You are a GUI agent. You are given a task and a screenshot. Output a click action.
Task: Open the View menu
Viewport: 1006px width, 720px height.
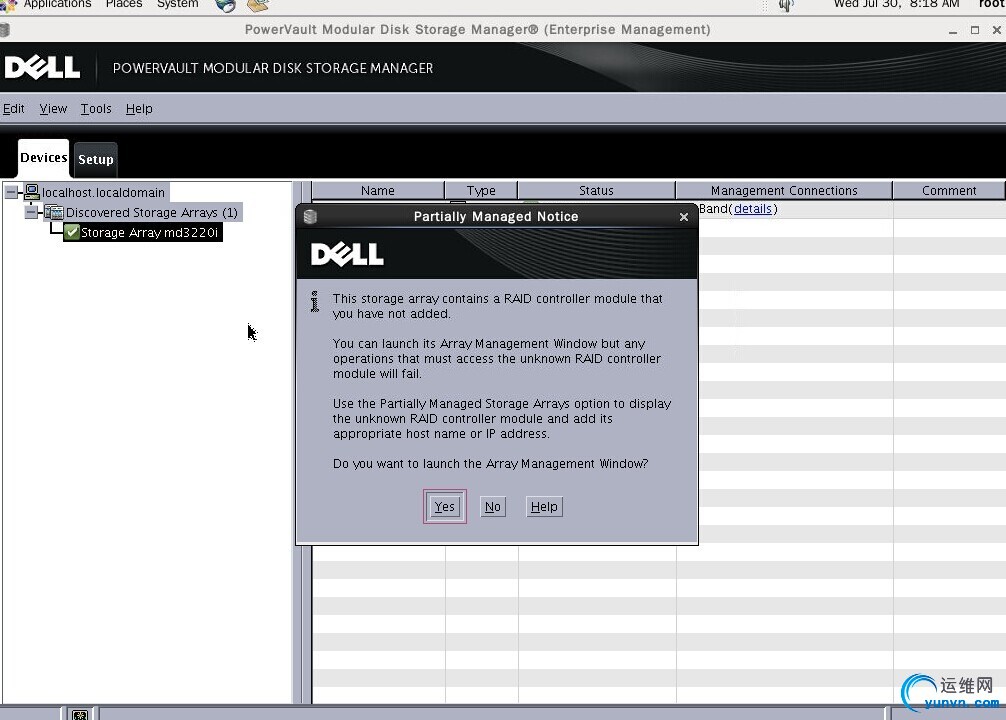pyautogui.click(x=53, y=108)
